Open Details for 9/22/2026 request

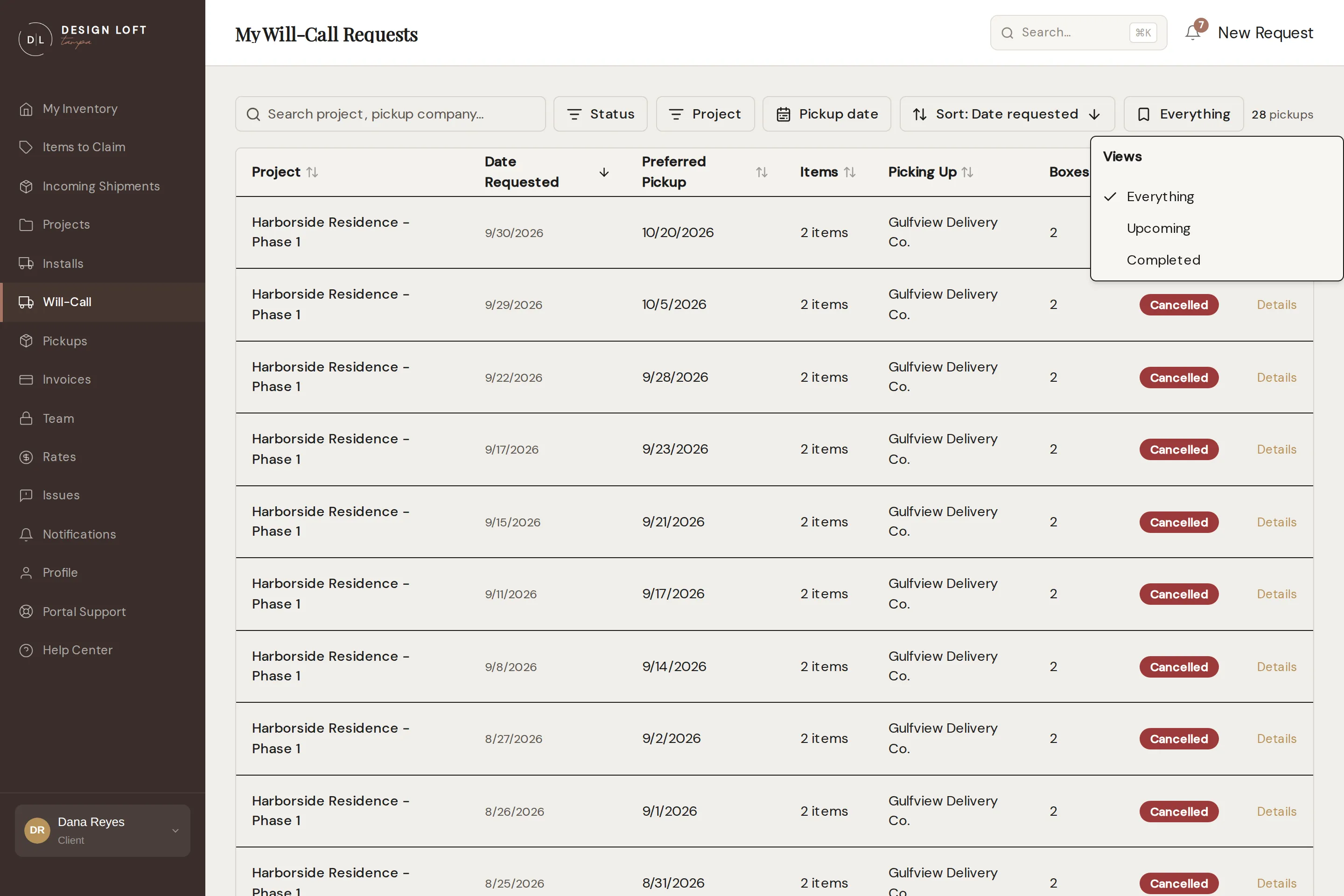[x=1276, y=377]
